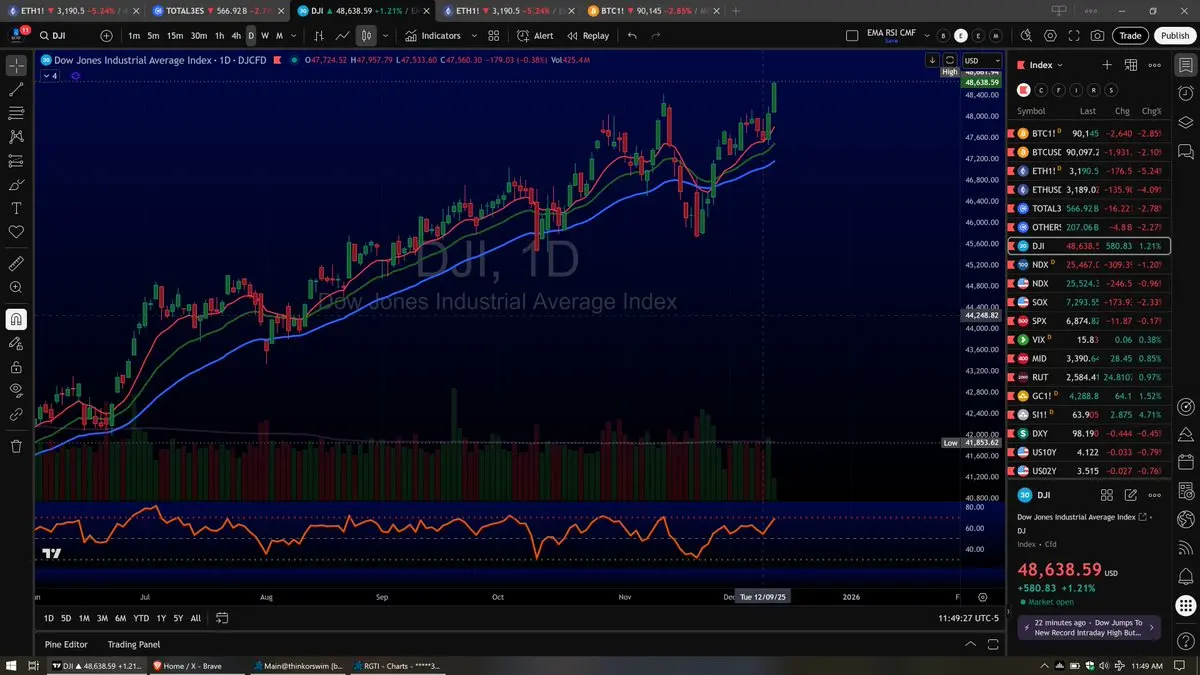Select the crosshair cursor tool
The height and width of the screenshot is (675, 1200).
tap(16, 66)
